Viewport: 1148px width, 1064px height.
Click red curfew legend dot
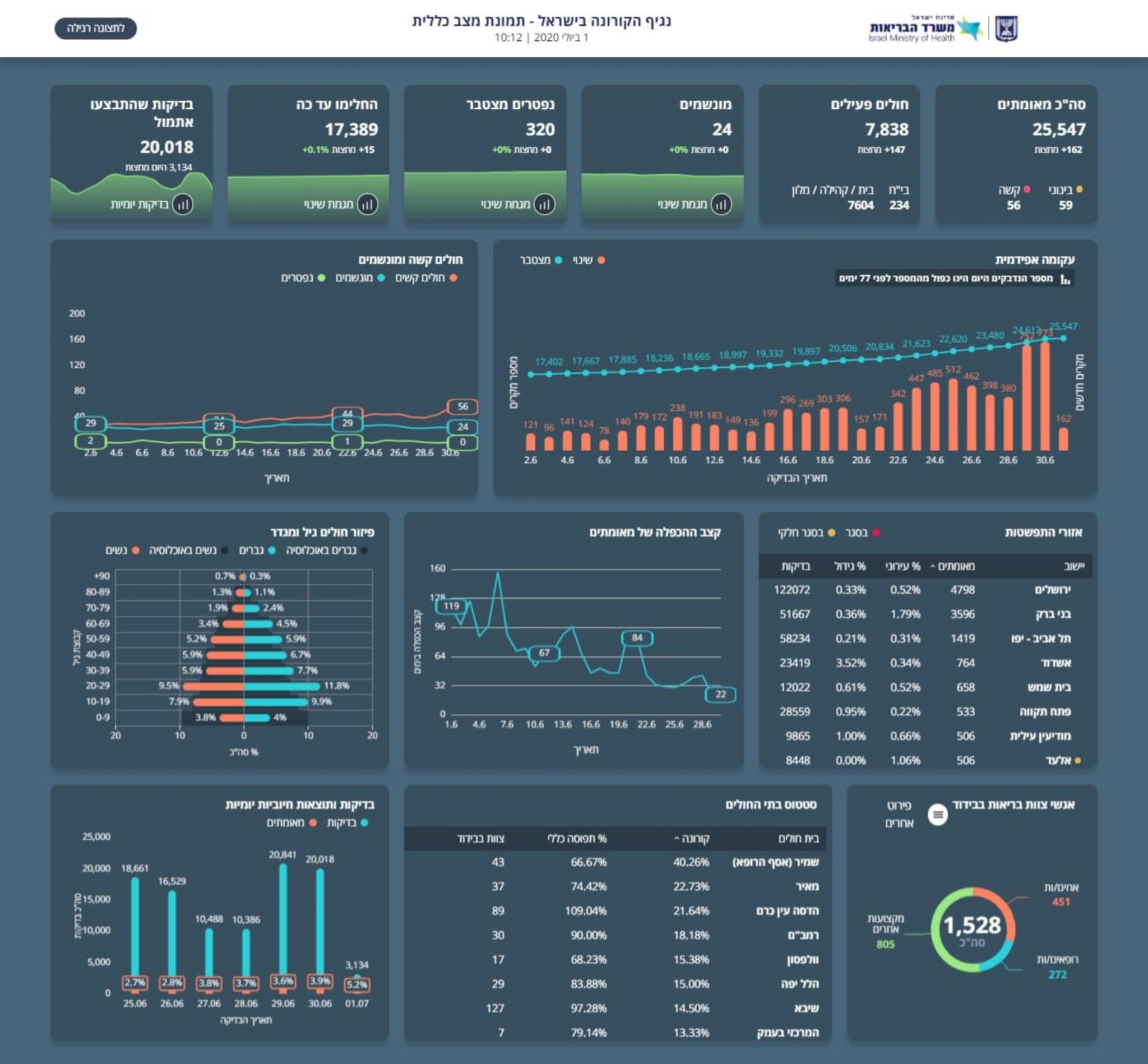click(876, 533)
